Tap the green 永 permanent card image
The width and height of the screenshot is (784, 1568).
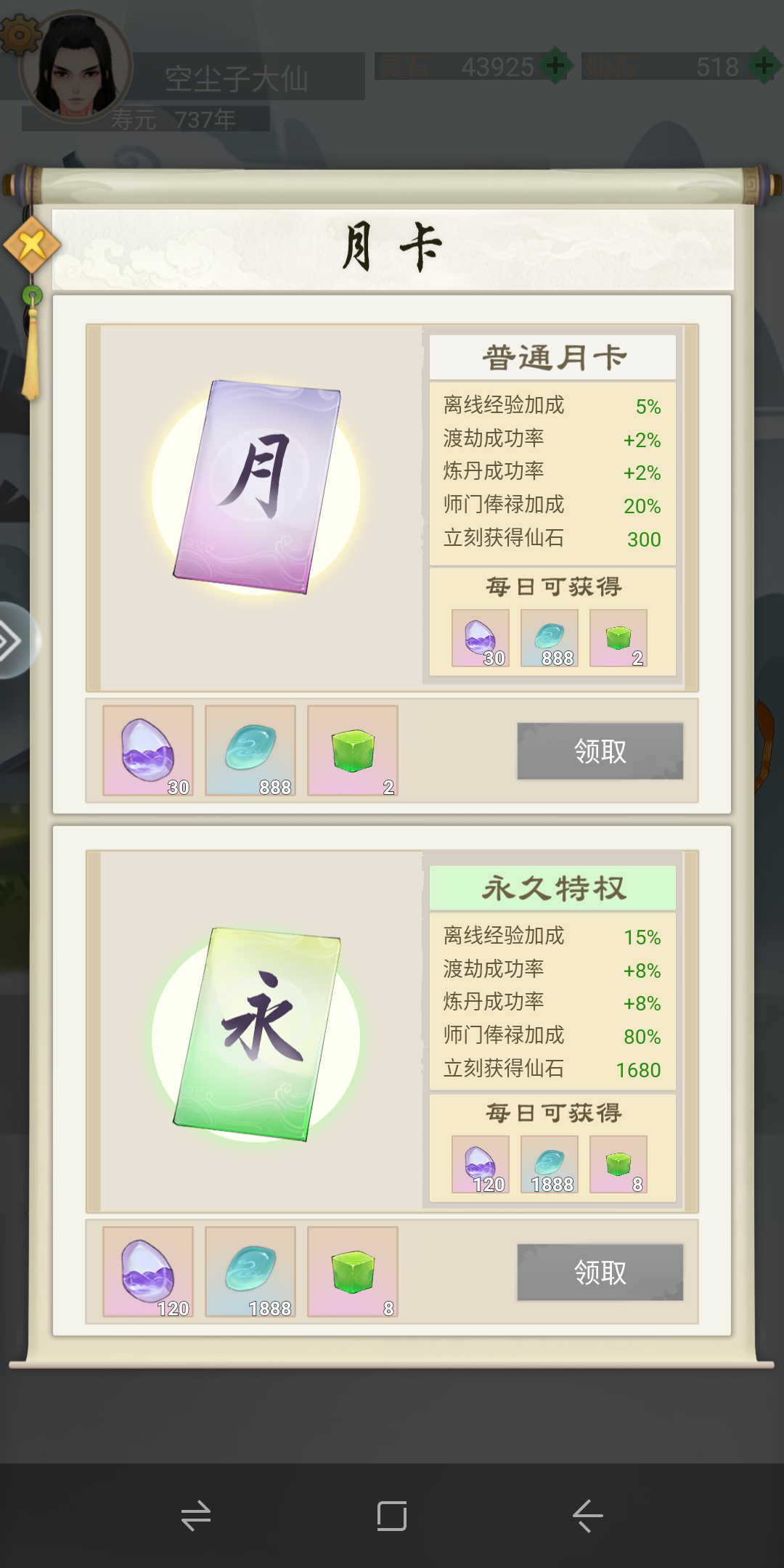pos(256,1034)
